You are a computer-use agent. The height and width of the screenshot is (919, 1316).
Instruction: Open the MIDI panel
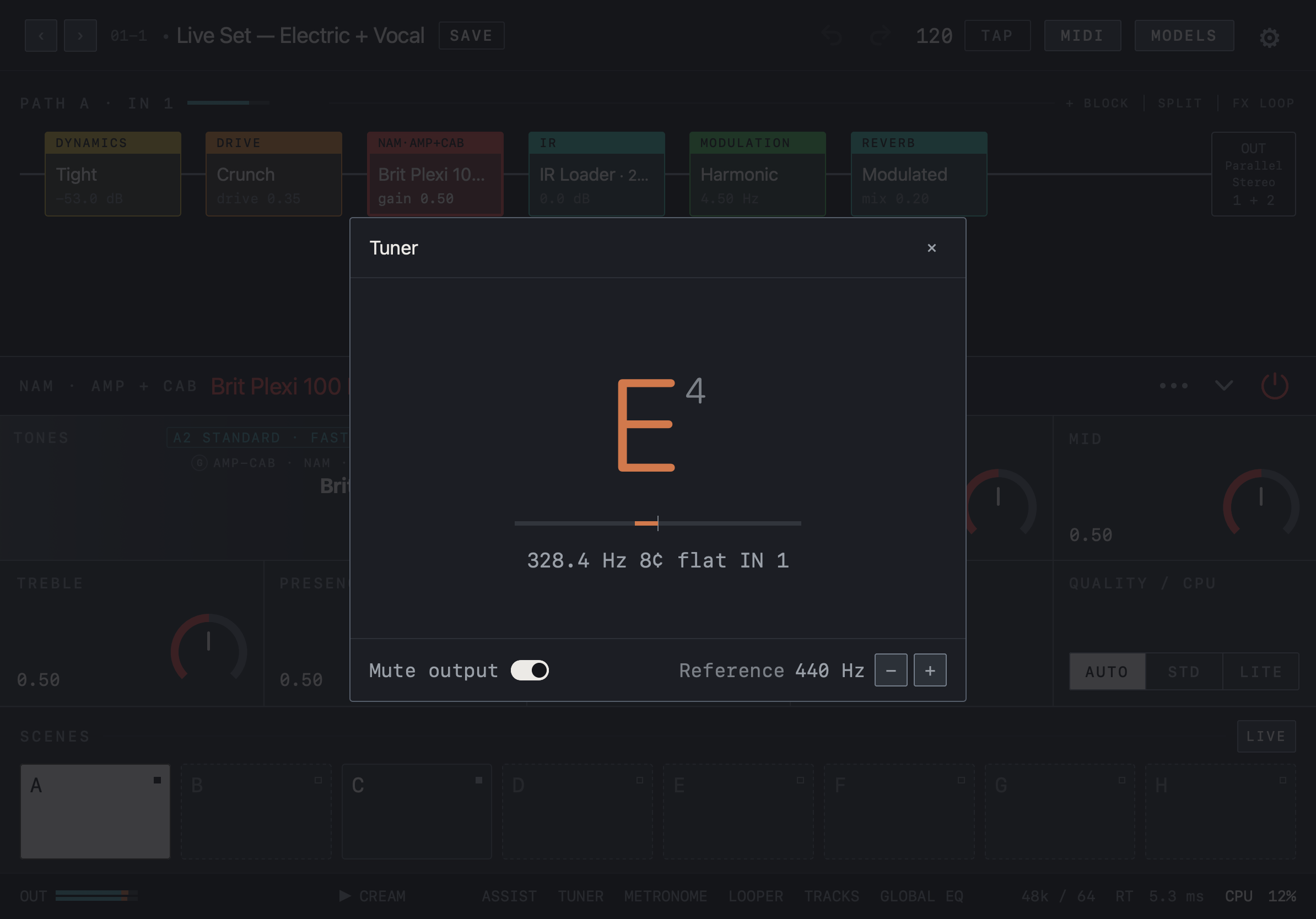[1082, 35]
